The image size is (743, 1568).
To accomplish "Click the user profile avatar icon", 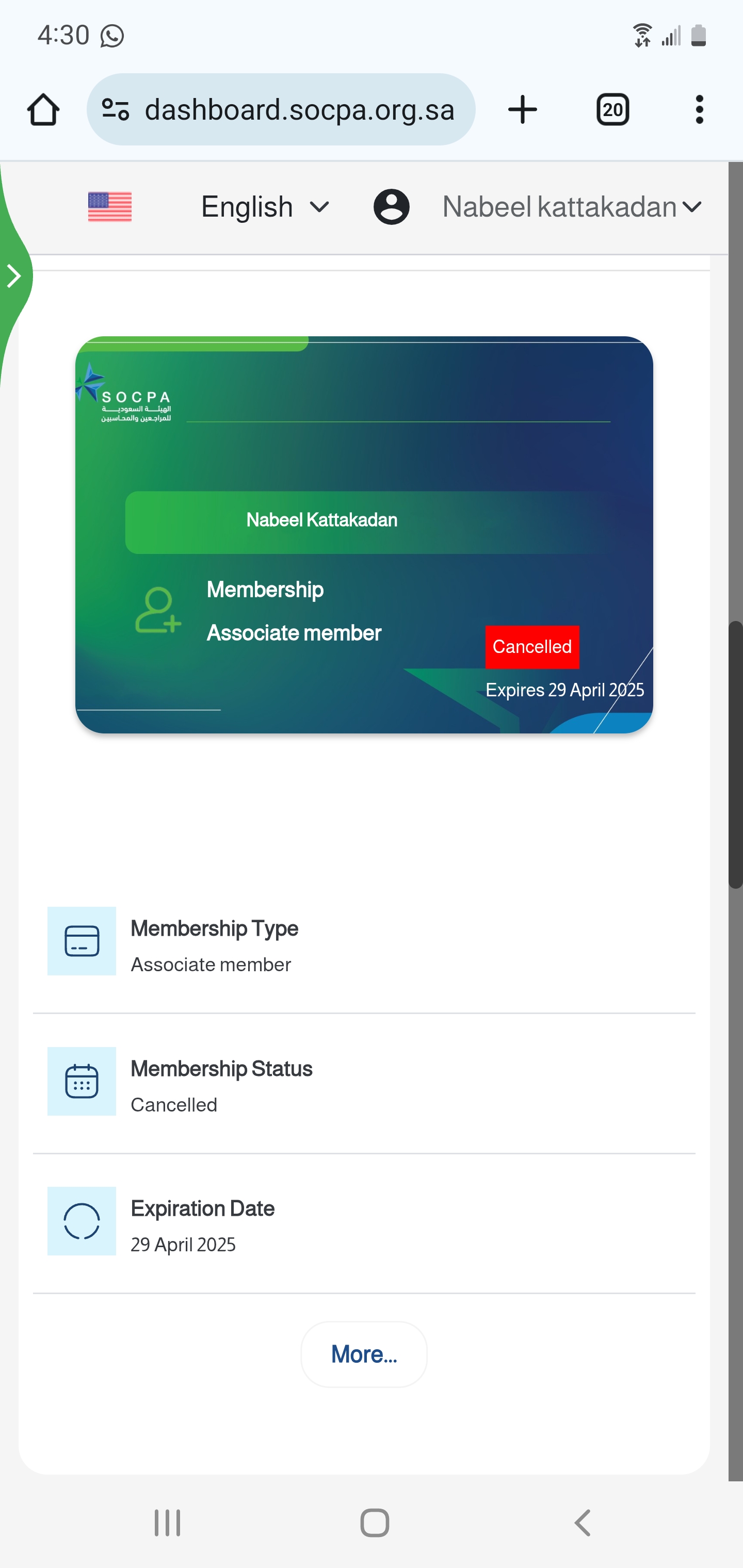I will pyautogui.click(x=392, y=207).
